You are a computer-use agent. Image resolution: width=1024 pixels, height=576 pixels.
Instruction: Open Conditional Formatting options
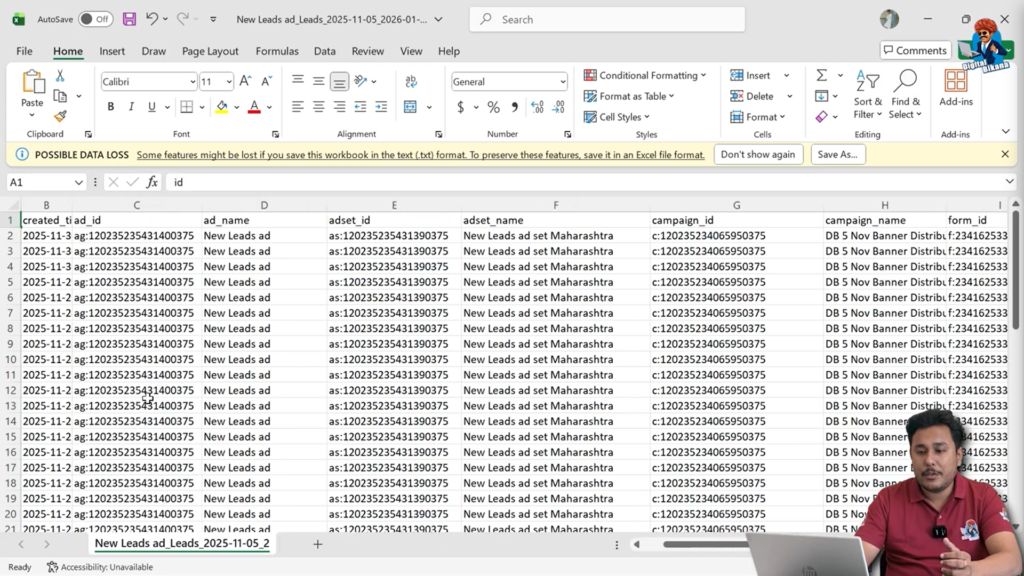[643, 75]
